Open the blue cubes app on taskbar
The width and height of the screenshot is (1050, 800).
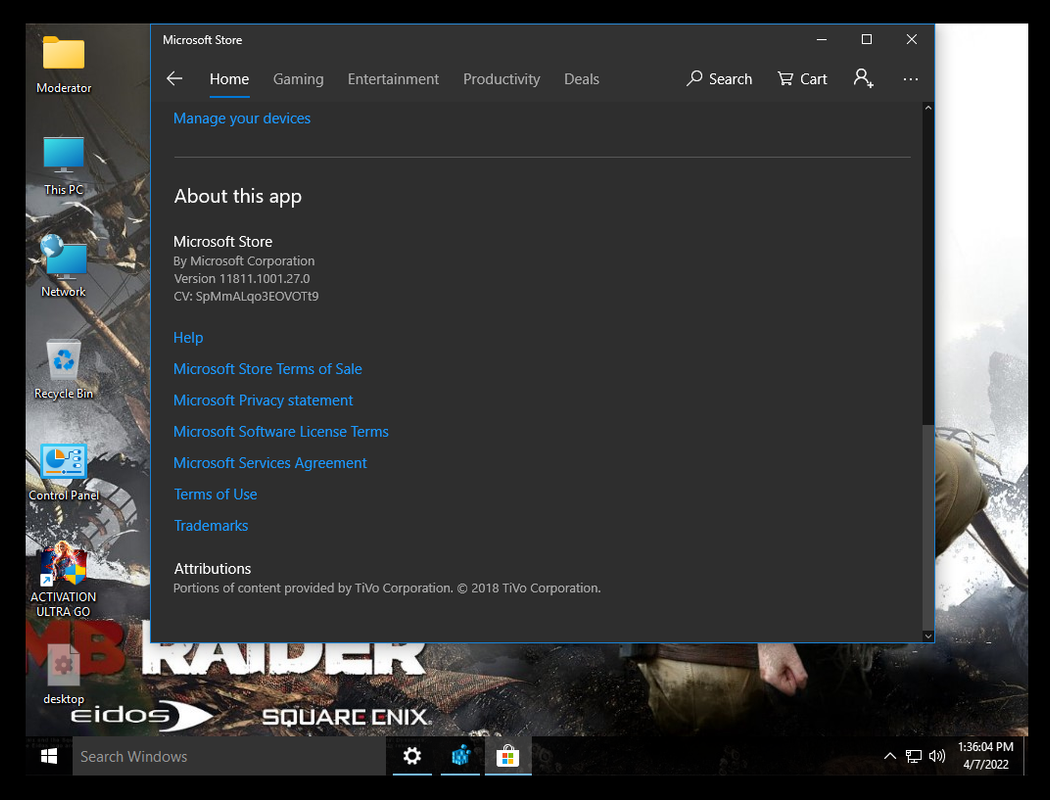coord(460,756)
